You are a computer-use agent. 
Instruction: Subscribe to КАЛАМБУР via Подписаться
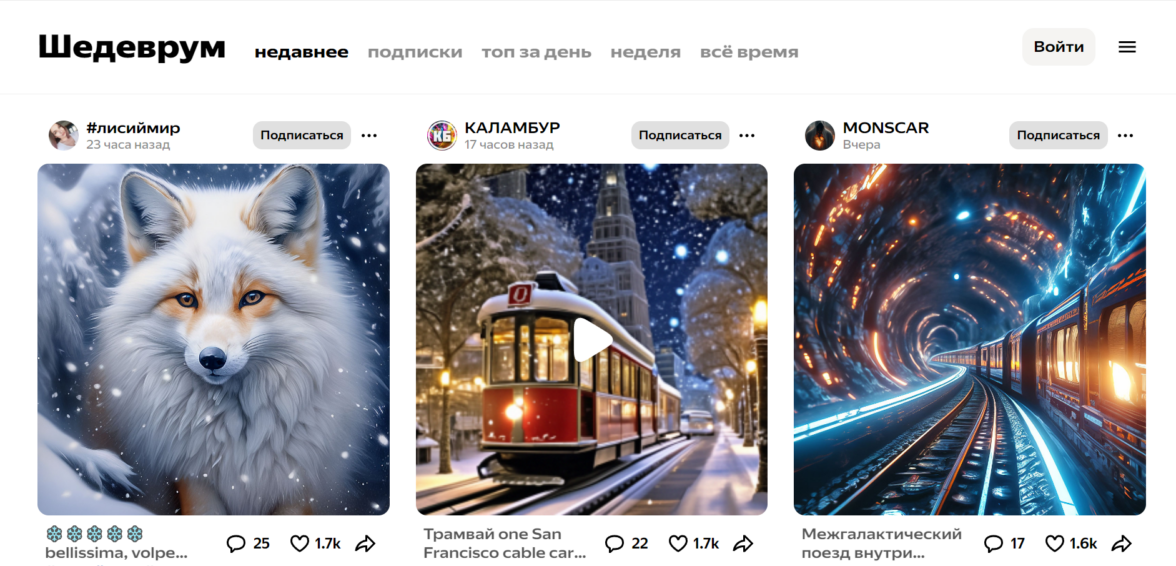(680, 136)
